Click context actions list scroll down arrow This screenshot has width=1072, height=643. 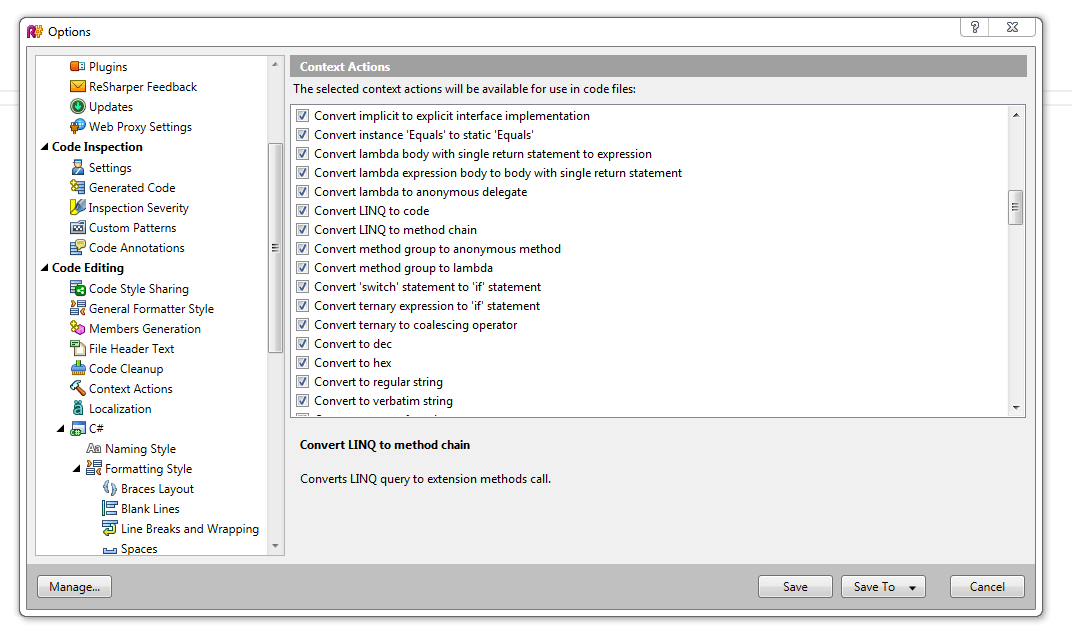tap(1016, 408)
